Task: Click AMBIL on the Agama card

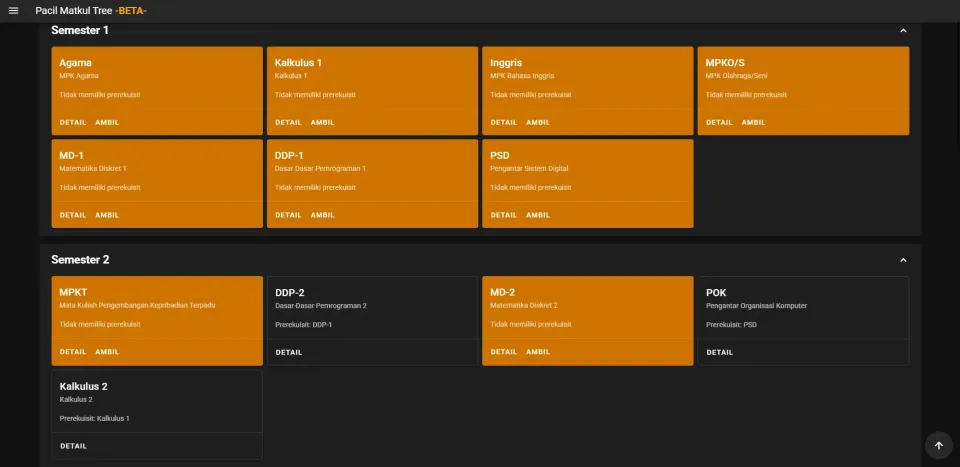Action: pos(107,122)
